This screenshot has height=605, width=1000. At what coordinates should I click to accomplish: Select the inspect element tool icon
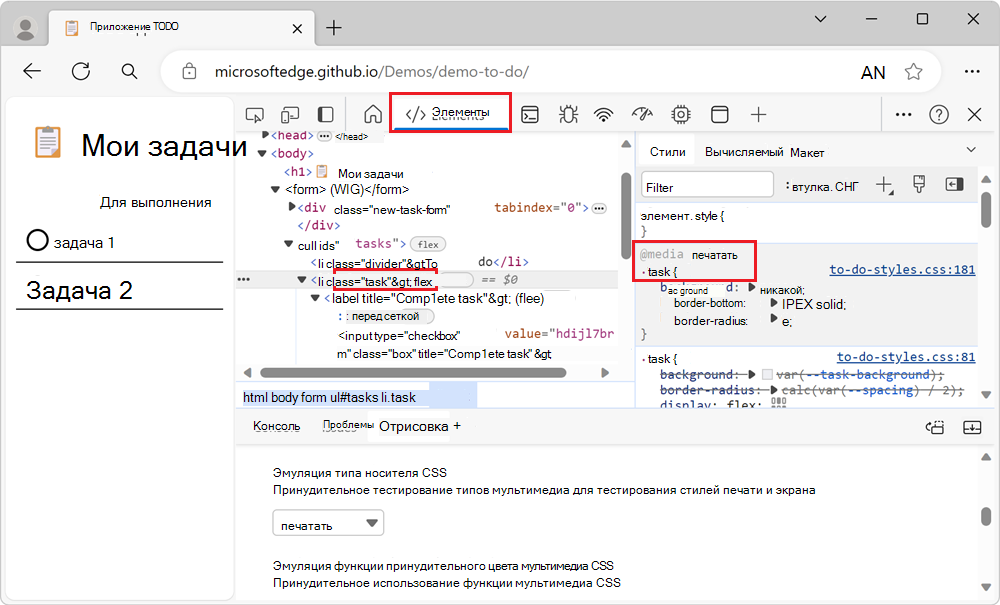coord(254,115)
